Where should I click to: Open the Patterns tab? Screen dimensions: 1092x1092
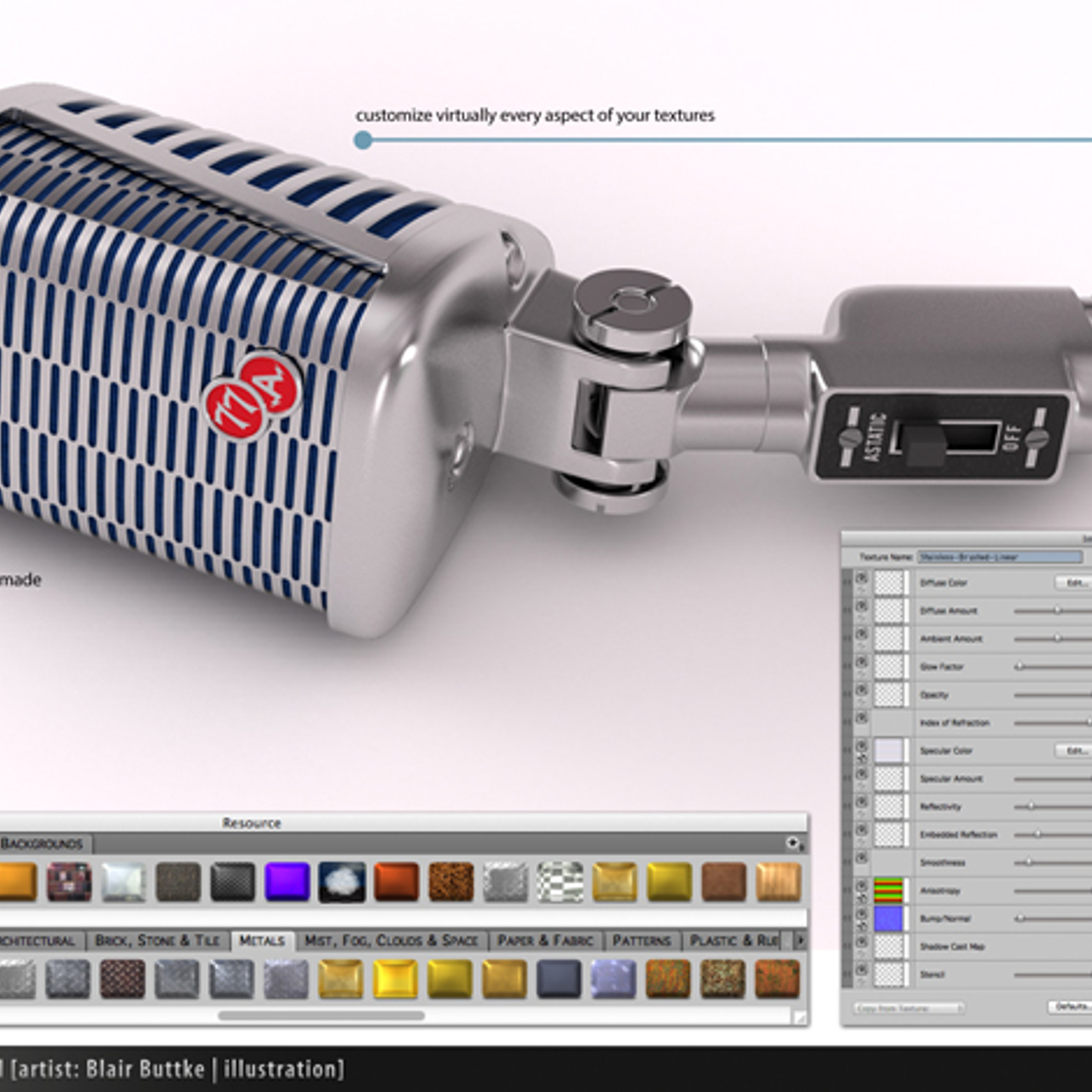coord(642,940)
